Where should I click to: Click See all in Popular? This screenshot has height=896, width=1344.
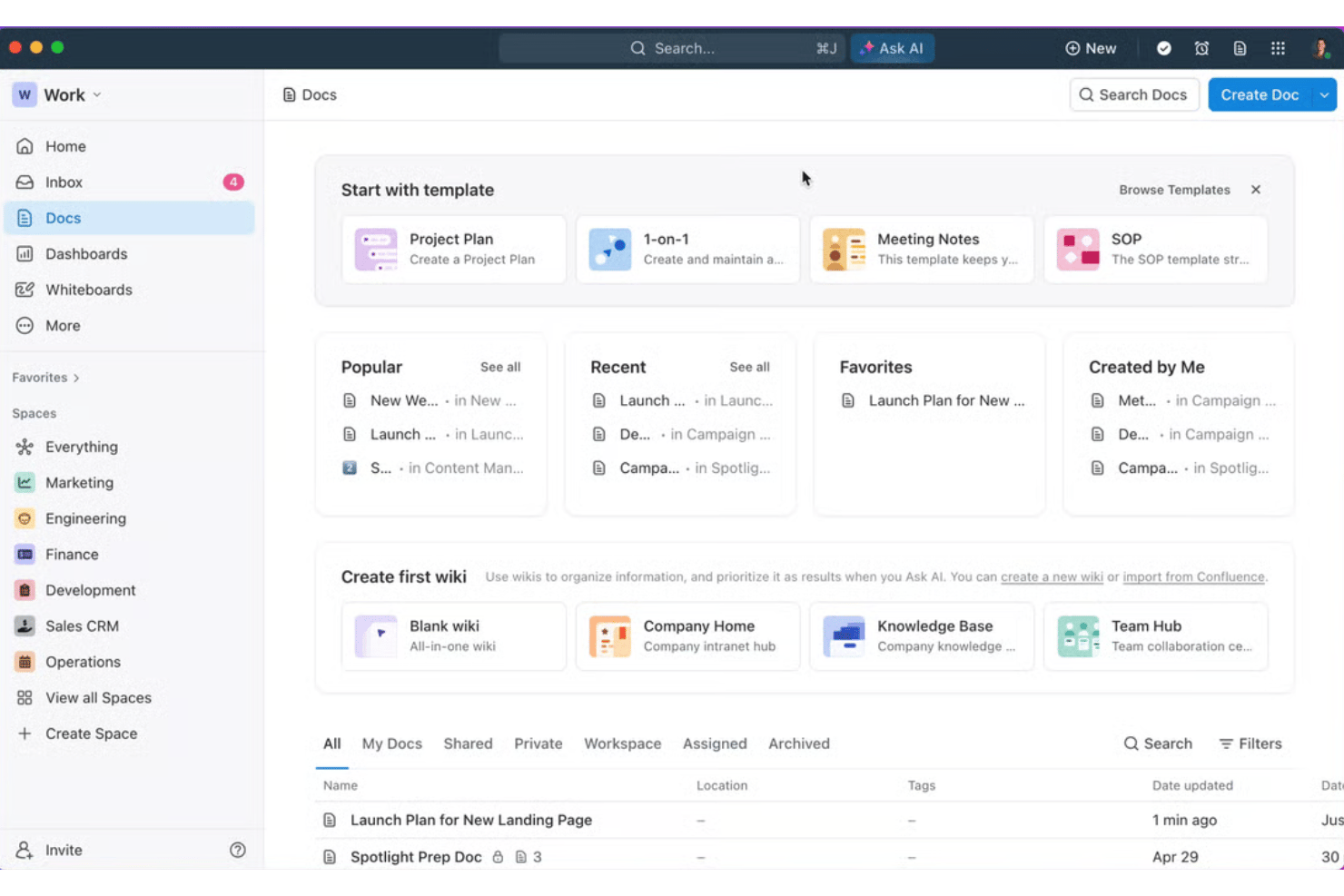pyautogui.click(x=500, y=368)
